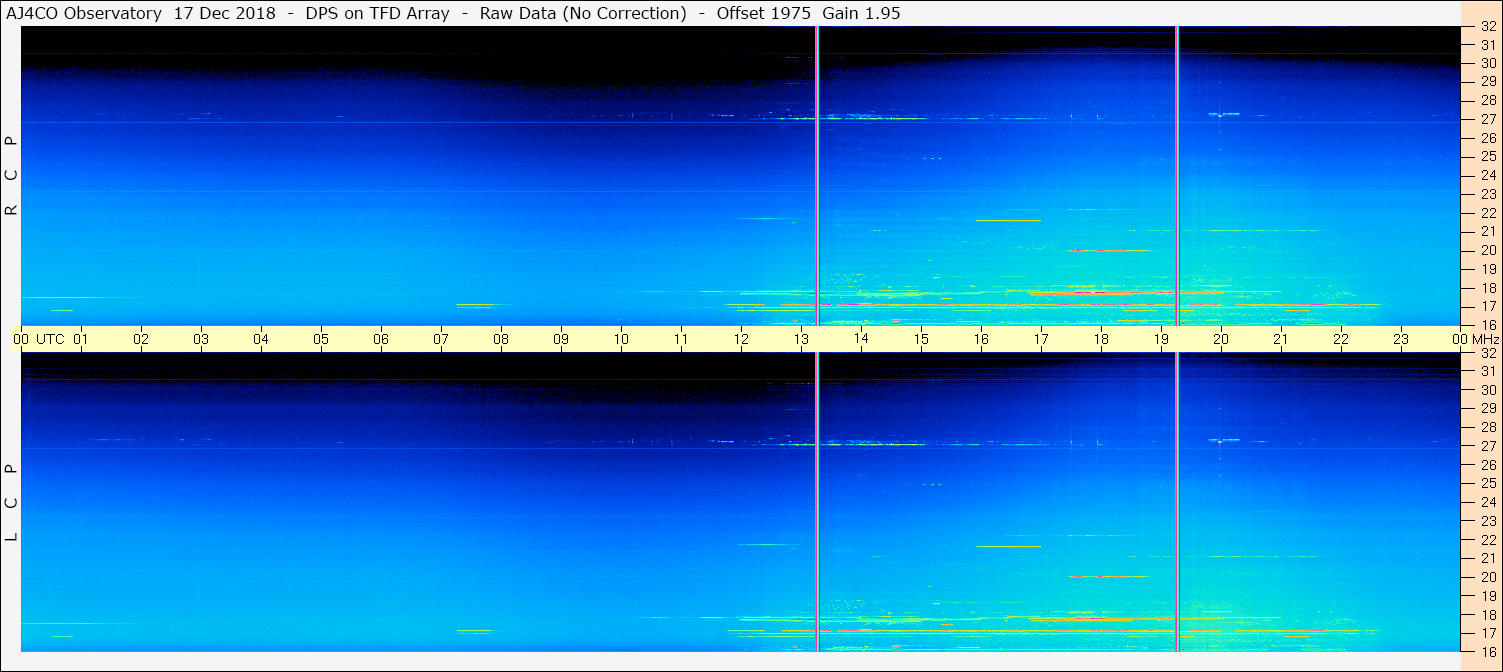This screenshot has width=1503, height=672.
Task: Choose hour "21" on the UTC time axis
Action: pos(1281,339)
